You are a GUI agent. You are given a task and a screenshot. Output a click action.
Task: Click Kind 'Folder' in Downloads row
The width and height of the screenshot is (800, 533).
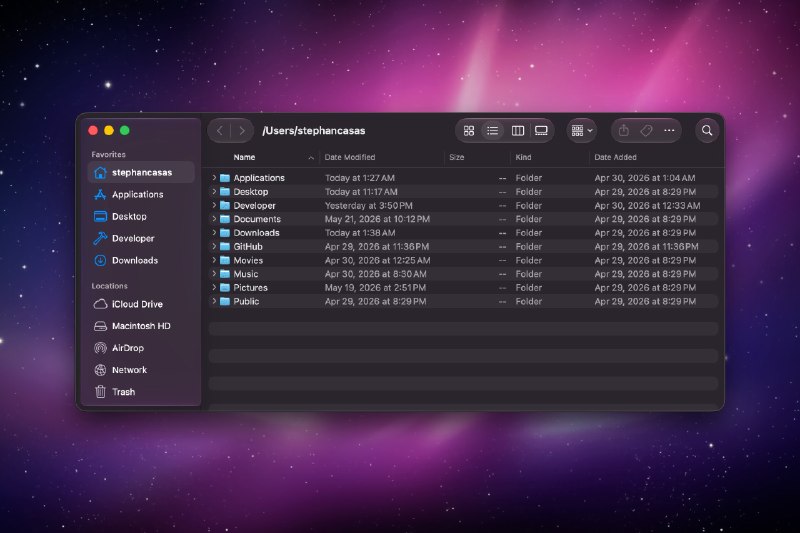tap(529, 233)
